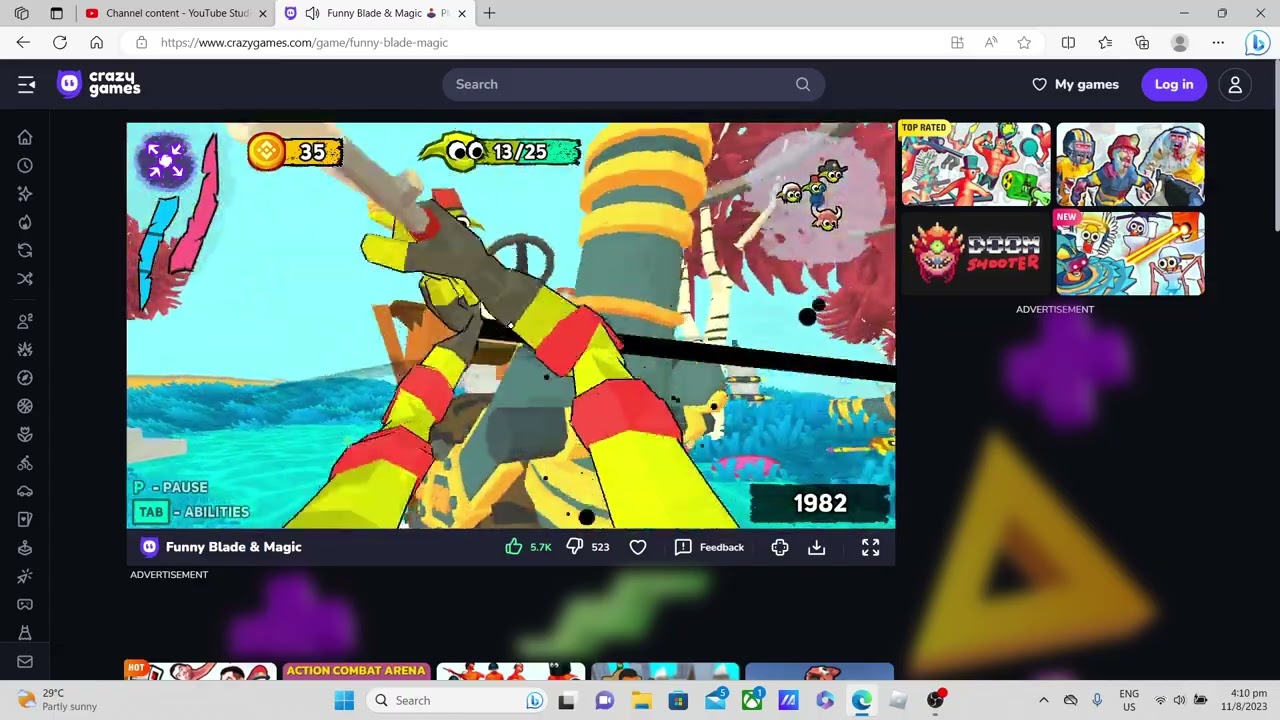
Task: Open New games sparkle icon in sidebar
Action: tap(25, 194)
